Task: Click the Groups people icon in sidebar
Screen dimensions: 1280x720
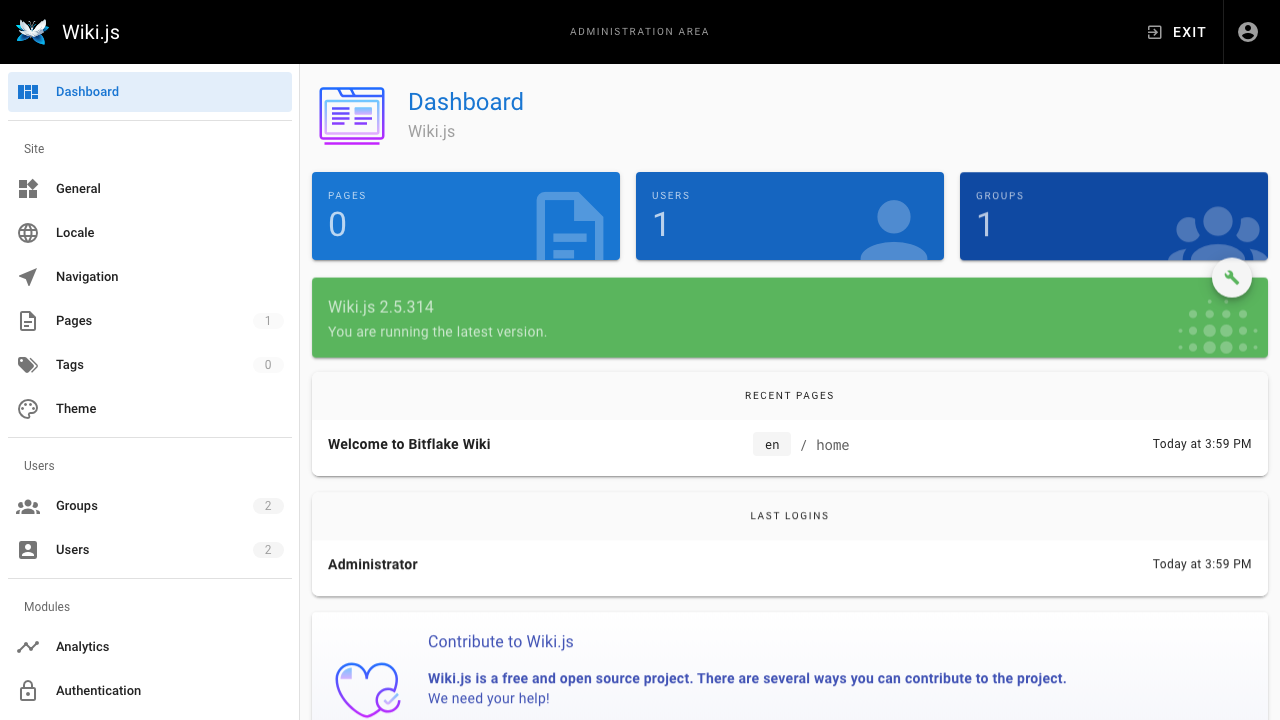Action: click(x=28, y=506)
